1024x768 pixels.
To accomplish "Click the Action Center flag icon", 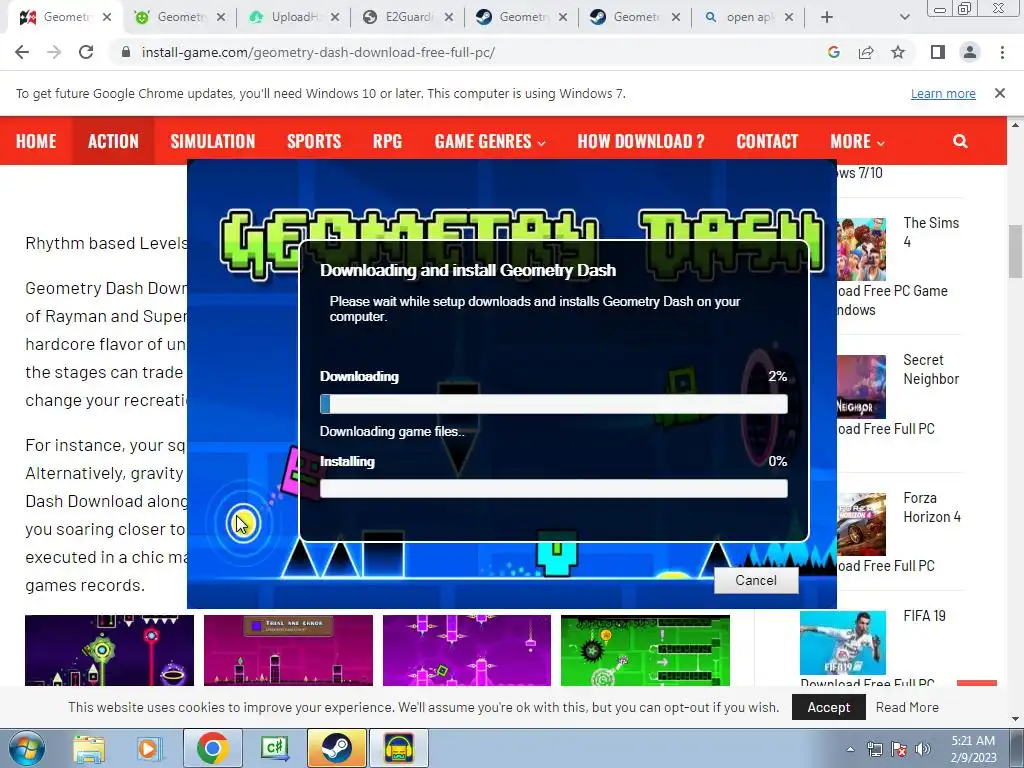I will click(899, 749).
